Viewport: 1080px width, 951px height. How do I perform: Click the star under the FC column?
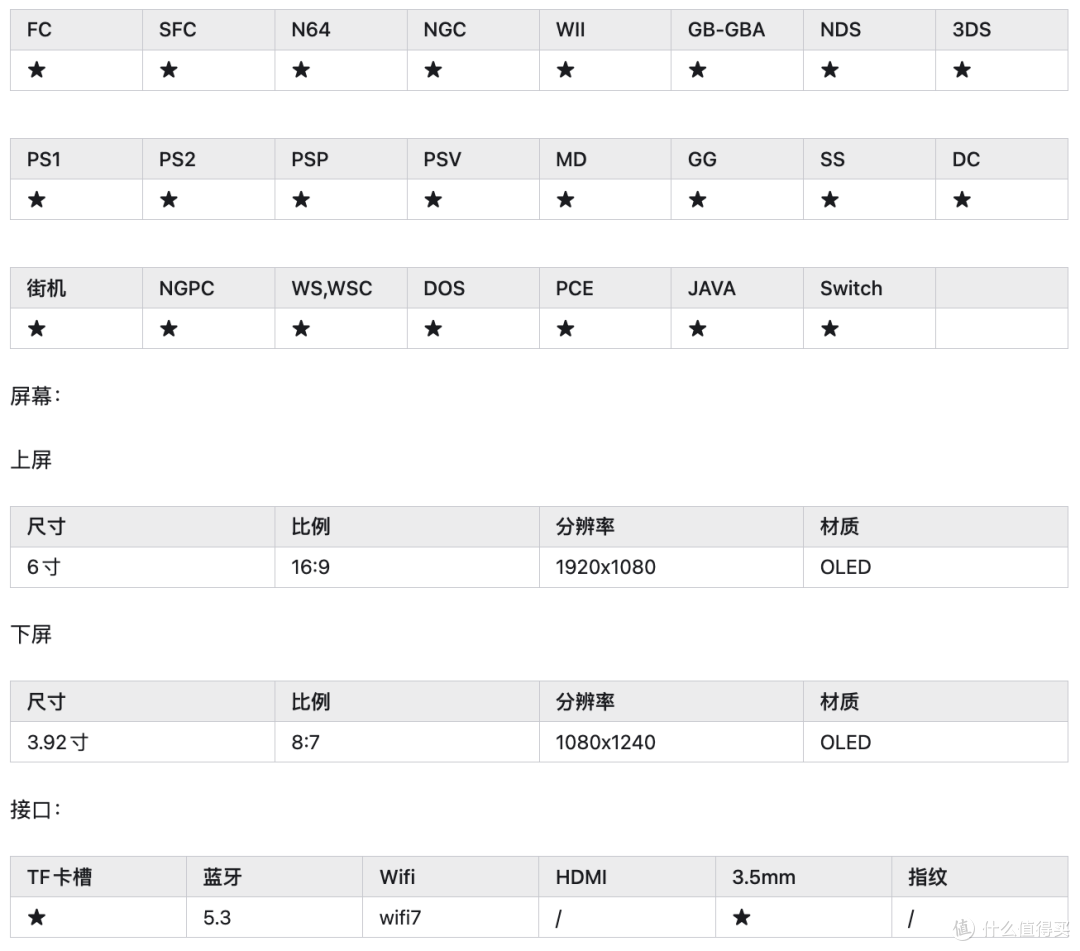point(37,70)
